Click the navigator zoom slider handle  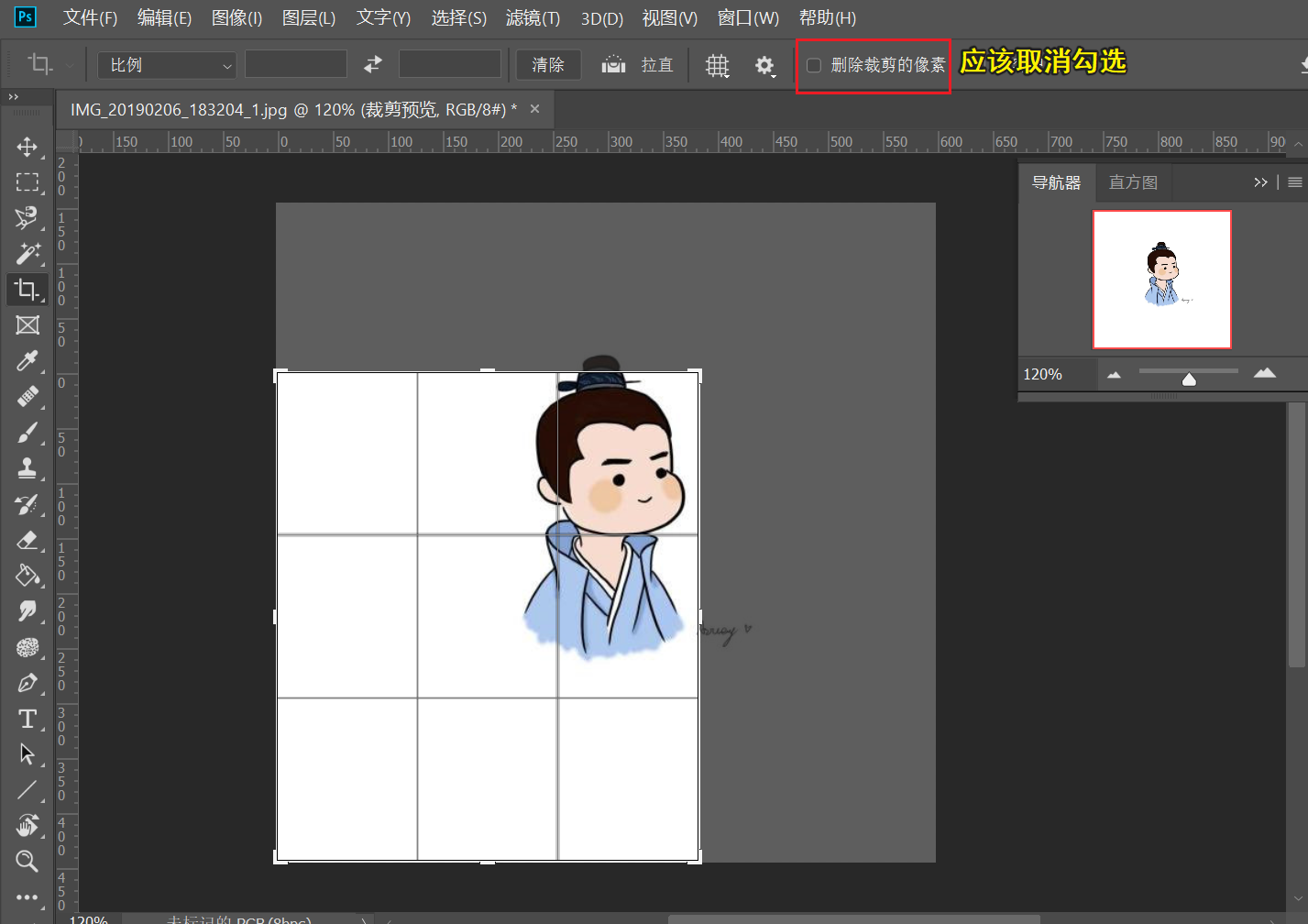coord(1189,379)
